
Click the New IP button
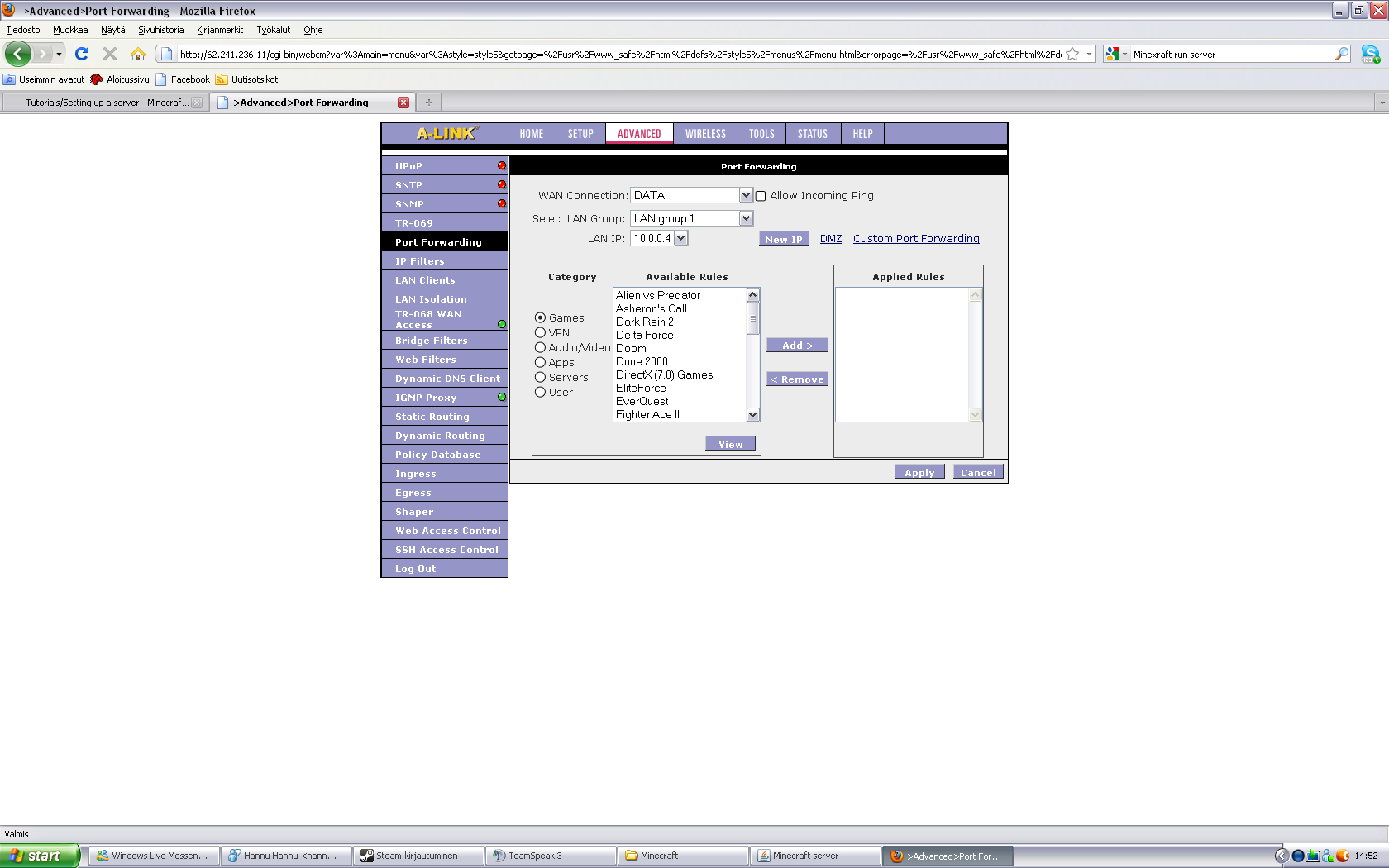784,239
